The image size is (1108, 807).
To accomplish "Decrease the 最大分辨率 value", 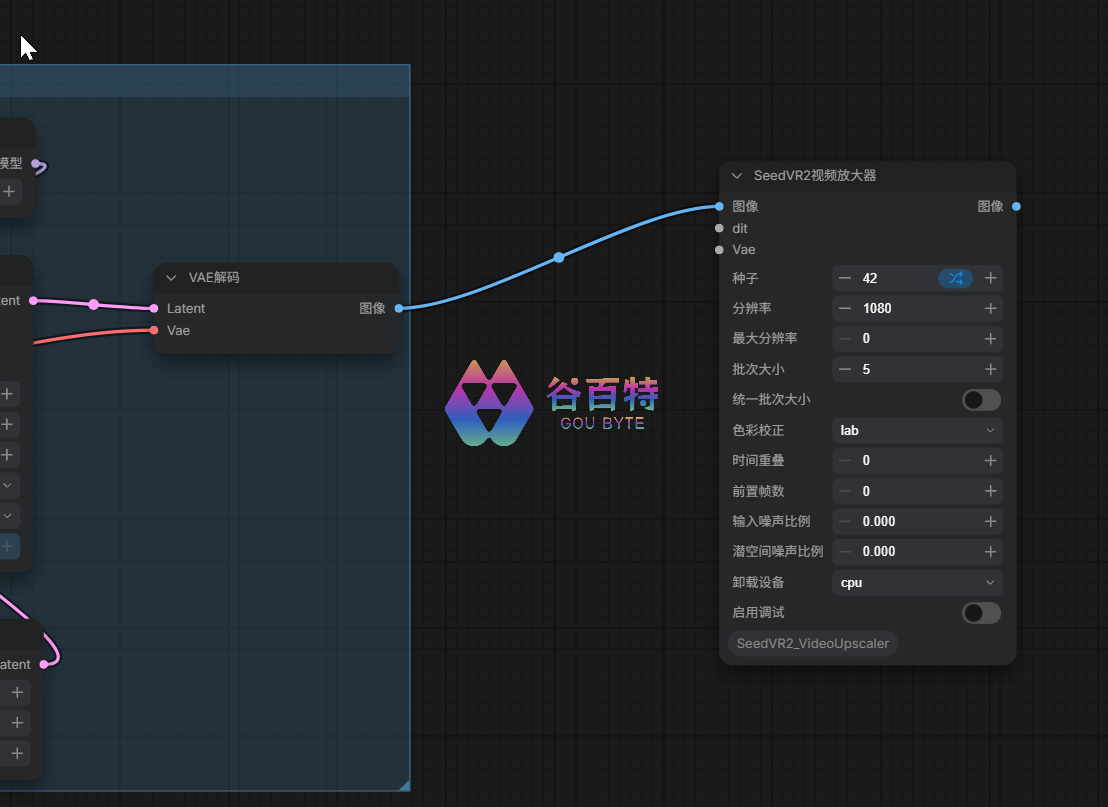I will coord(845,339).
